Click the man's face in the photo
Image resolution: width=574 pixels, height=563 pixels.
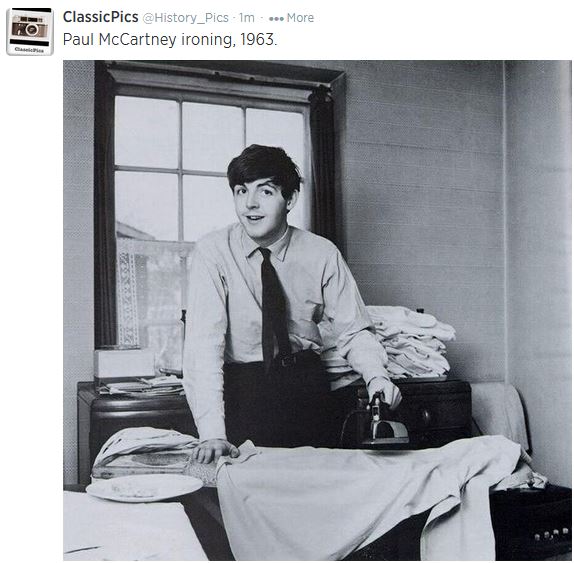click(x=261, y=204)
